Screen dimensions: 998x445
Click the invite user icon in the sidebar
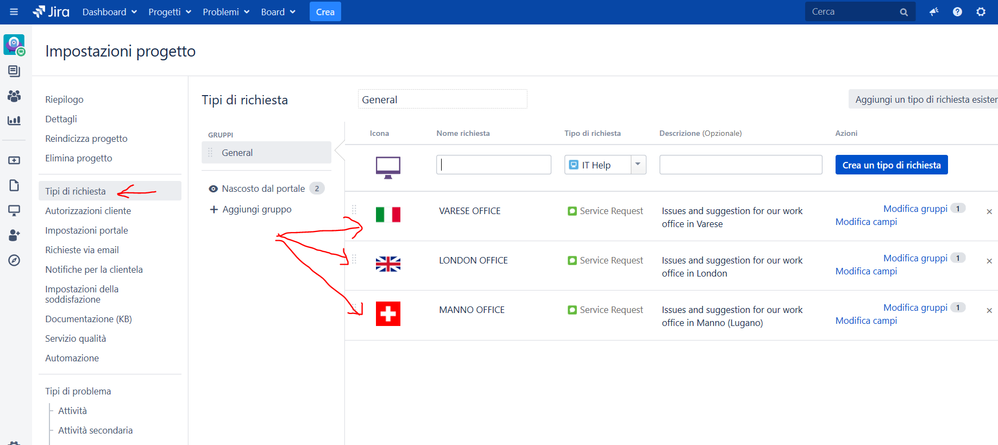pos(14,235)
